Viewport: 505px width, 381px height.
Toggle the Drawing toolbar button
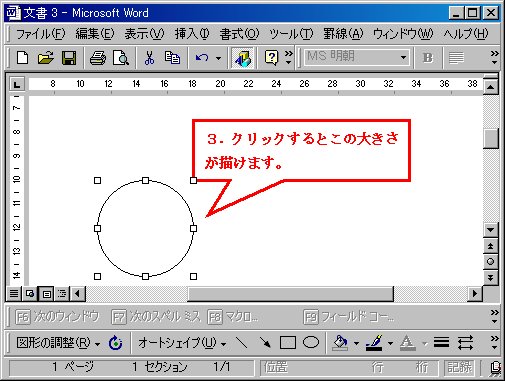click(243, 58)
